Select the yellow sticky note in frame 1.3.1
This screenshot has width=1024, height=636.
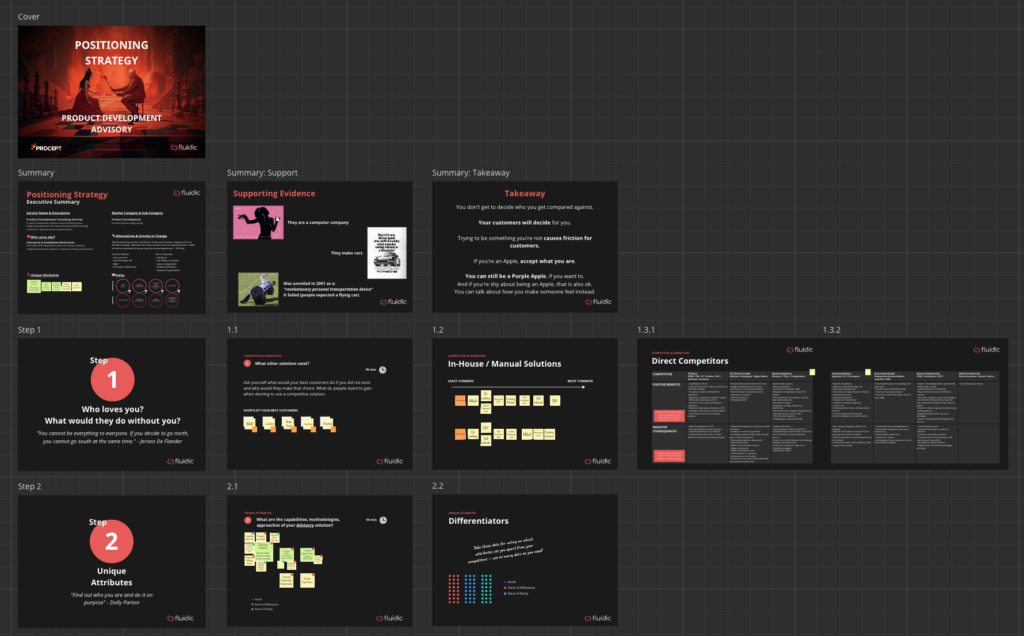pos(813,371)
